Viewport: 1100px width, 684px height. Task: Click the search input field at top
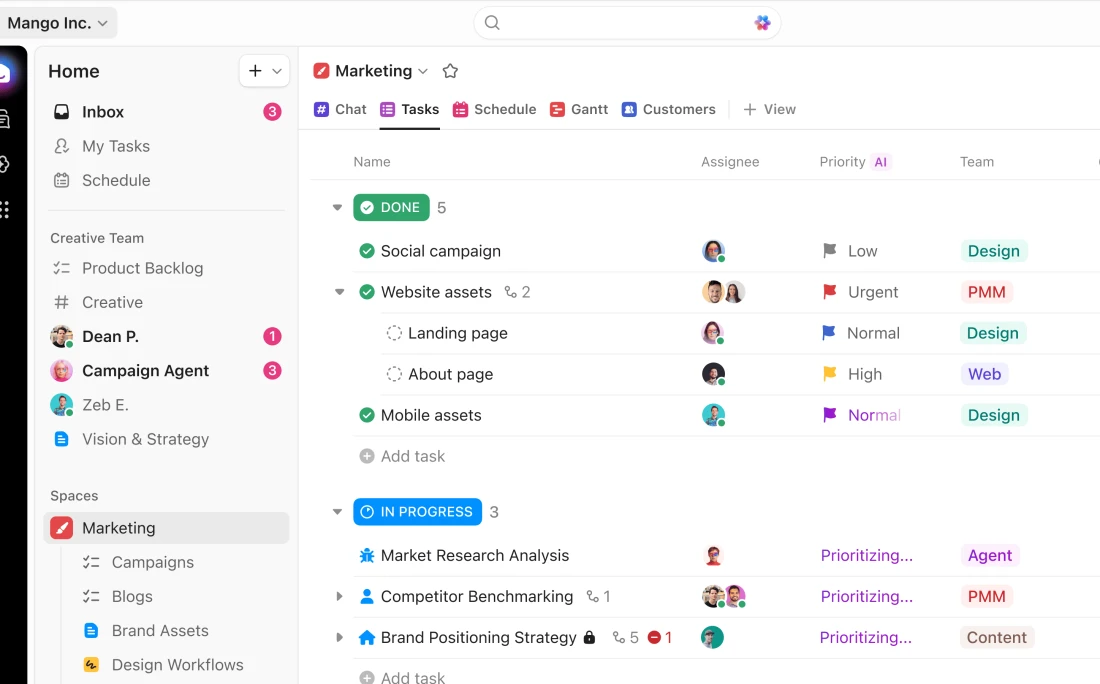pyautogui.click(x=620, y=23)
